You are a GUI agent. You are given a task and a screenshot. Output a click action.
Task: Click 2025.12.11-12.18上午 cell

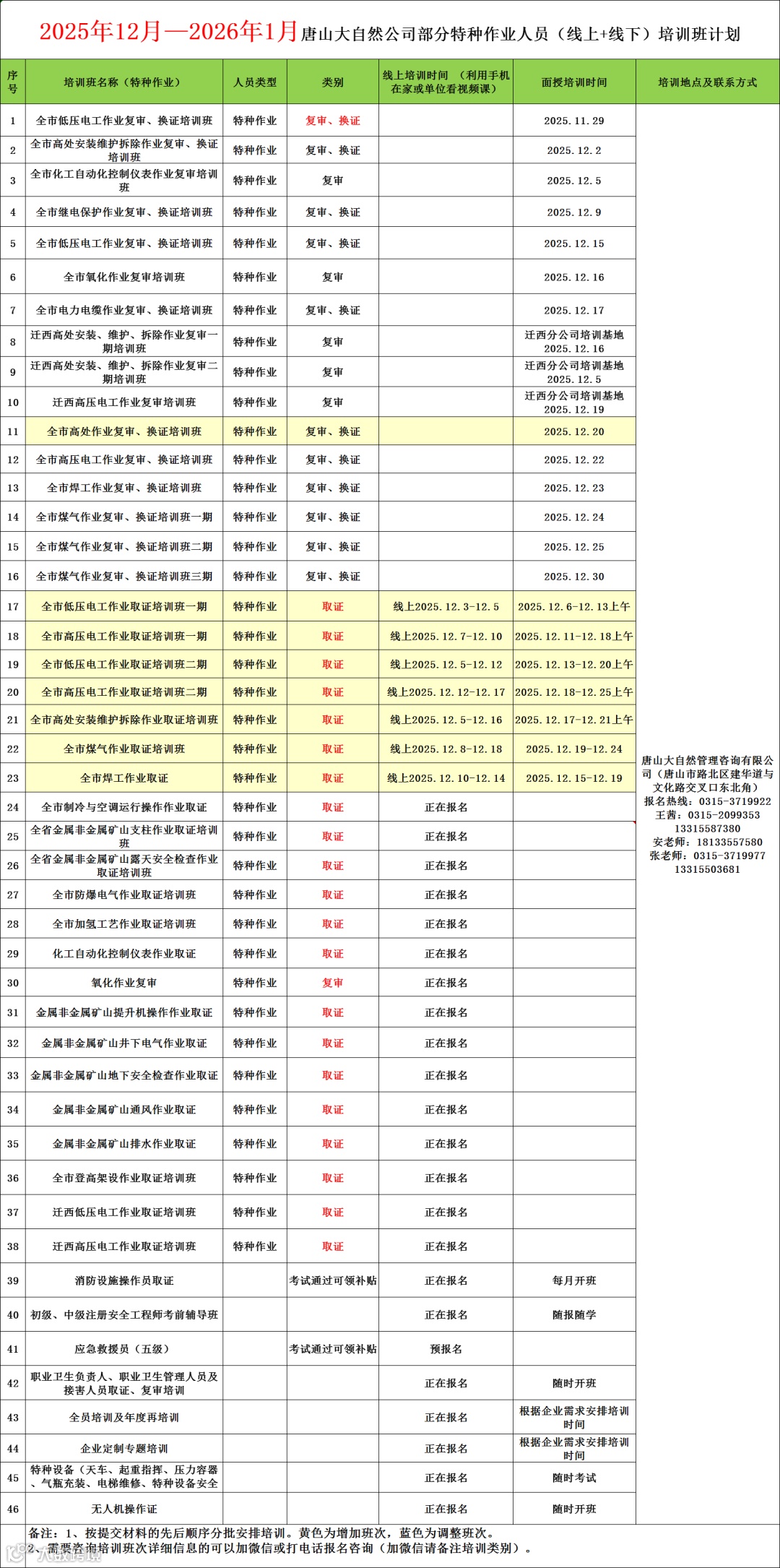574,636
